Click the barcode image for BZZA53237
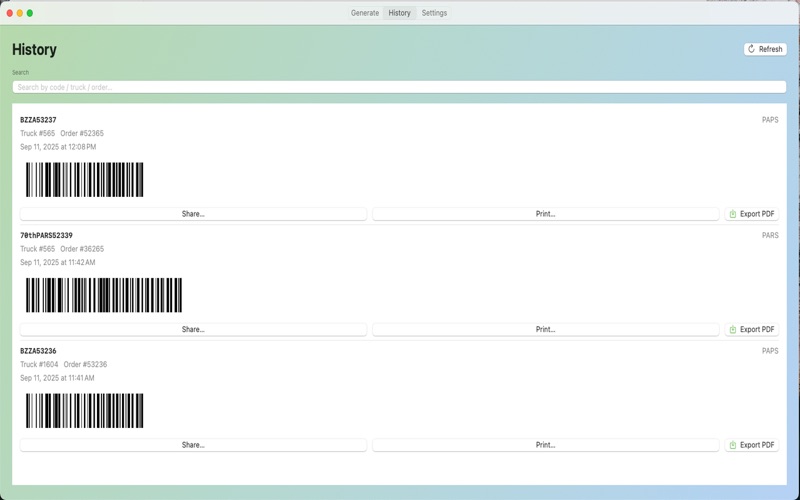Viewport: 800px width, 500px height. tap(85, 180)
